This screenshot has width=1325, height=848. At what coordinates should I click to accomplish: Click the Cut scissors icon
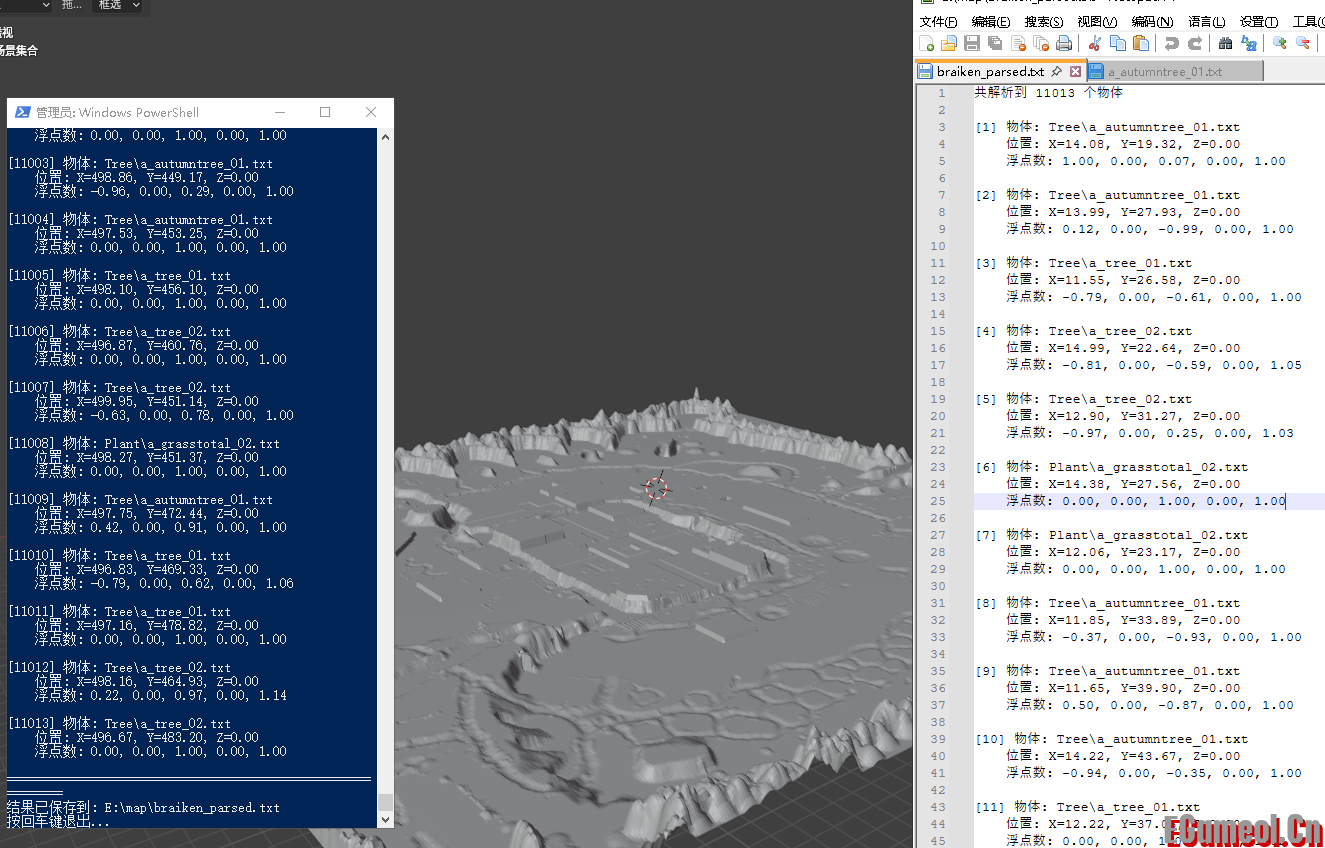pos(1094,43)
